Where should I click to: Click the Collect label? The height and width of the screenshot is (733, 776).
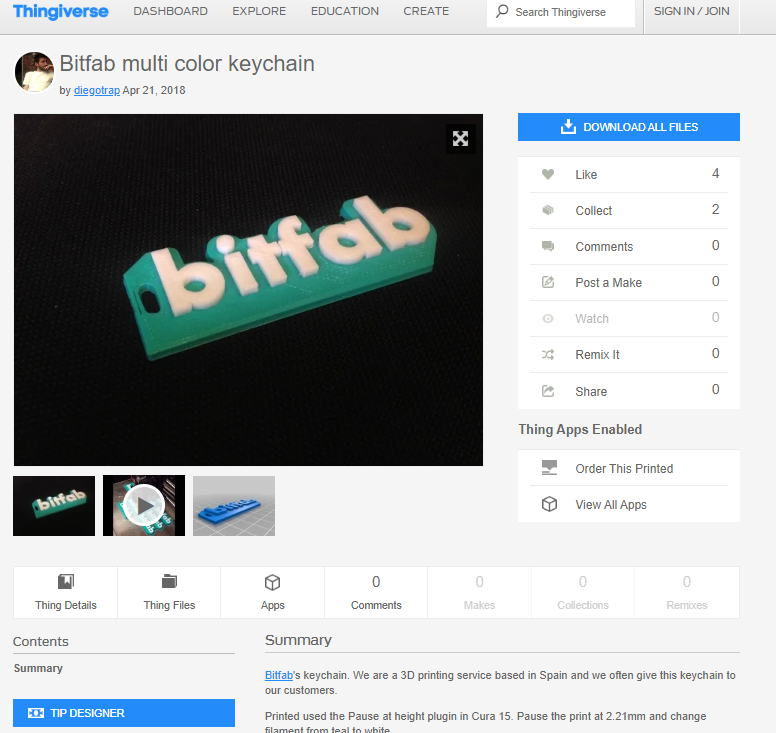[593, 211]
